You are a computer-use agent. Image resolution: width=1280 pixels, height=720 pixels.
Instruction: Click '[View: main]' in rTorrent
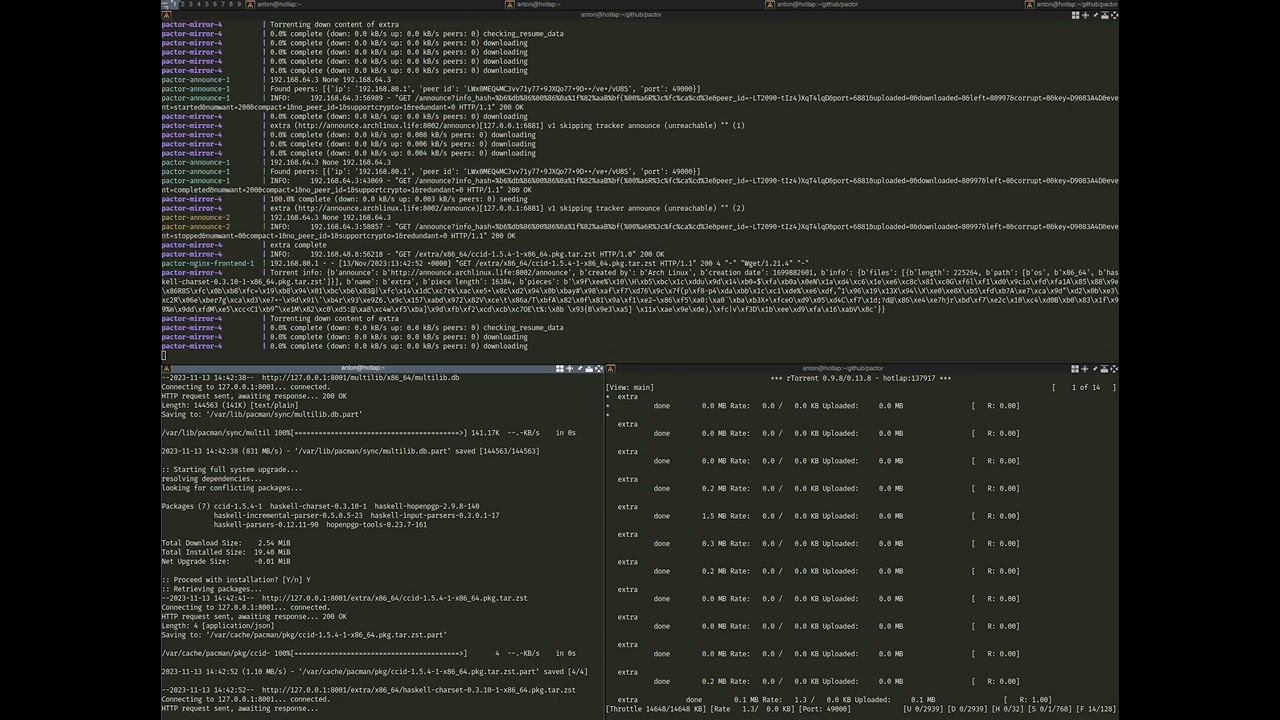pos(630,387)
